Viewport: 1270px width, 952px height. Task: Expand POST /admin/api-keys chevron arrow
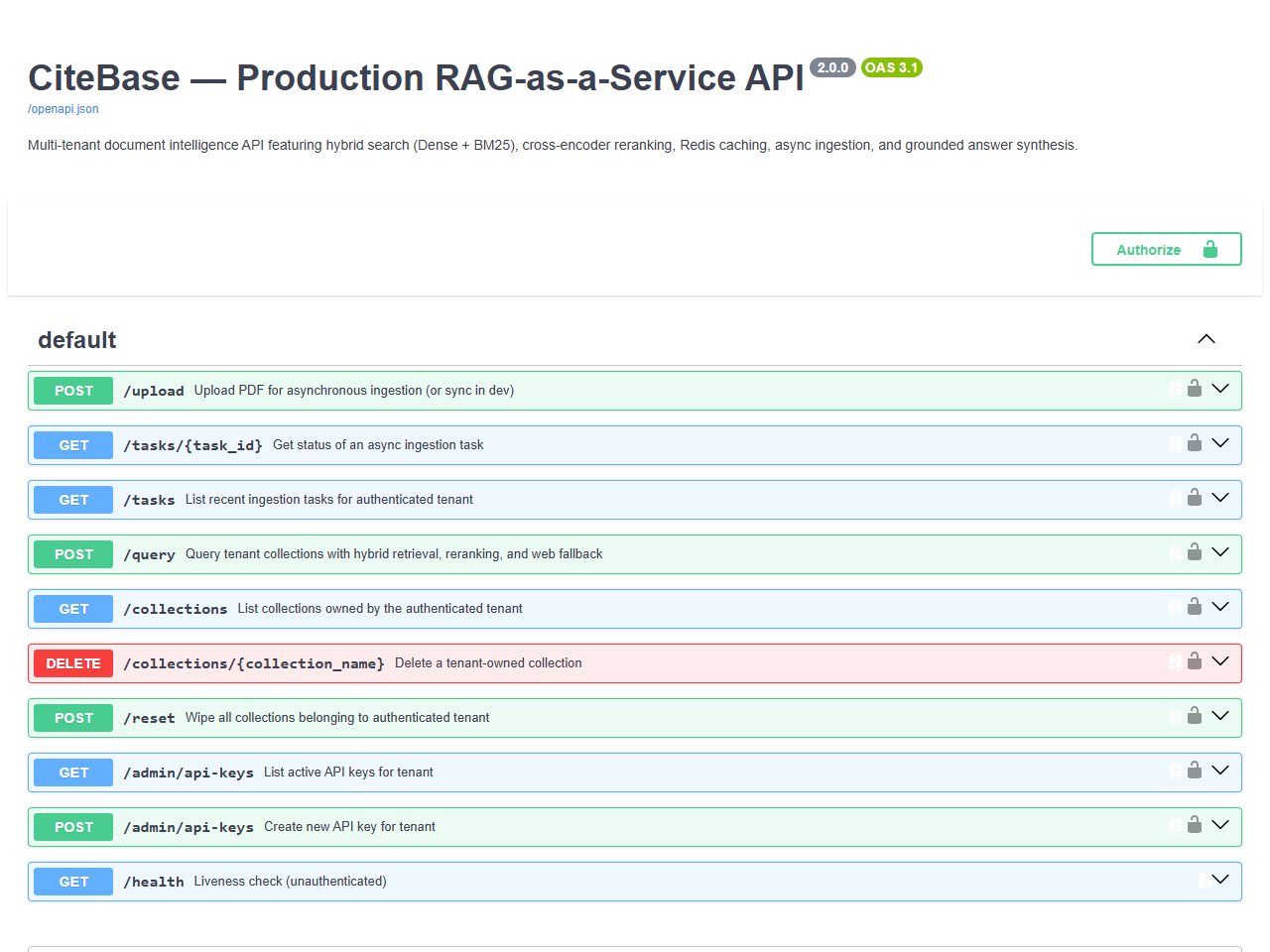click(1220, 825)
